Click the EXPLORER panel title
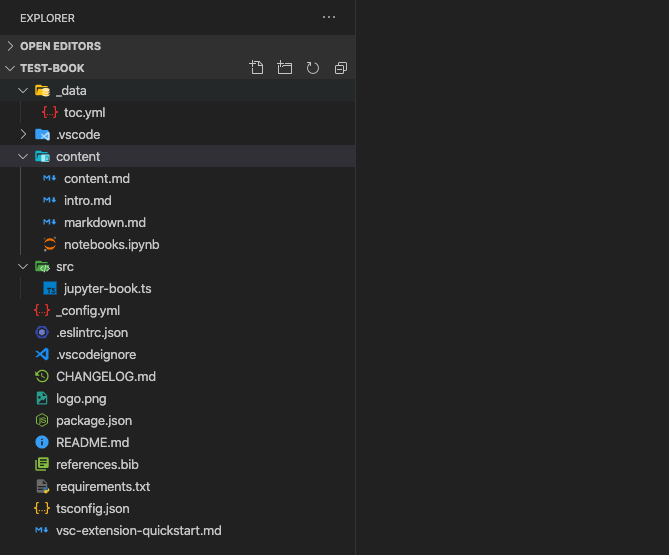The height and width of the screenshot is (555, 669). pos(47,18)
